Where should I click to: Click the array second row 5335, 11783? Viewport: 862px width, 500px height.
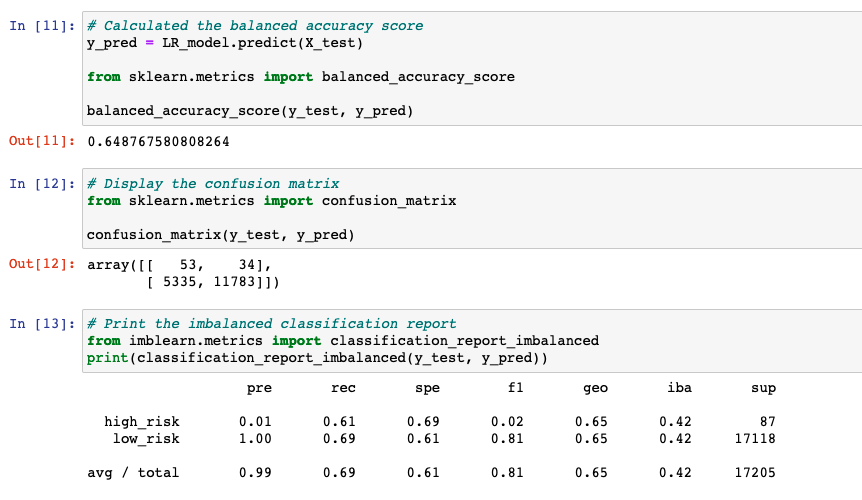[x=213, y=282]
